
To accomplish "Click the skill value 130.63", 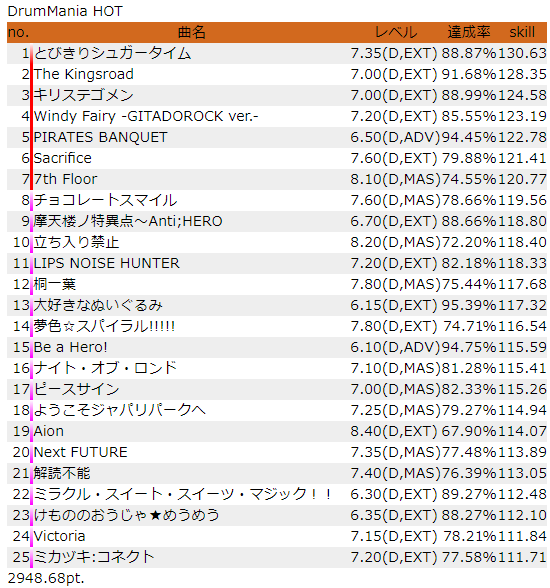I will coord(522,53).
